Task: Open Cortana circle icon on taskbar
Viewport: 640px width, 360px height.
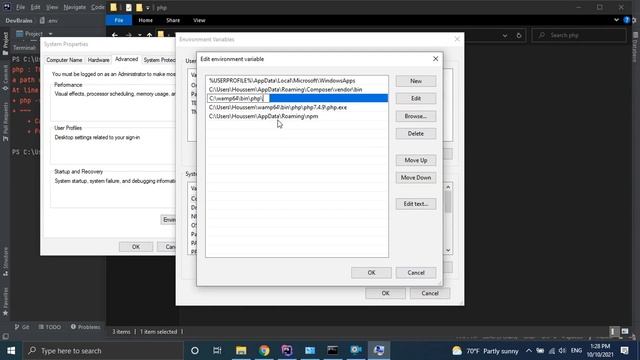Action: 195,351
